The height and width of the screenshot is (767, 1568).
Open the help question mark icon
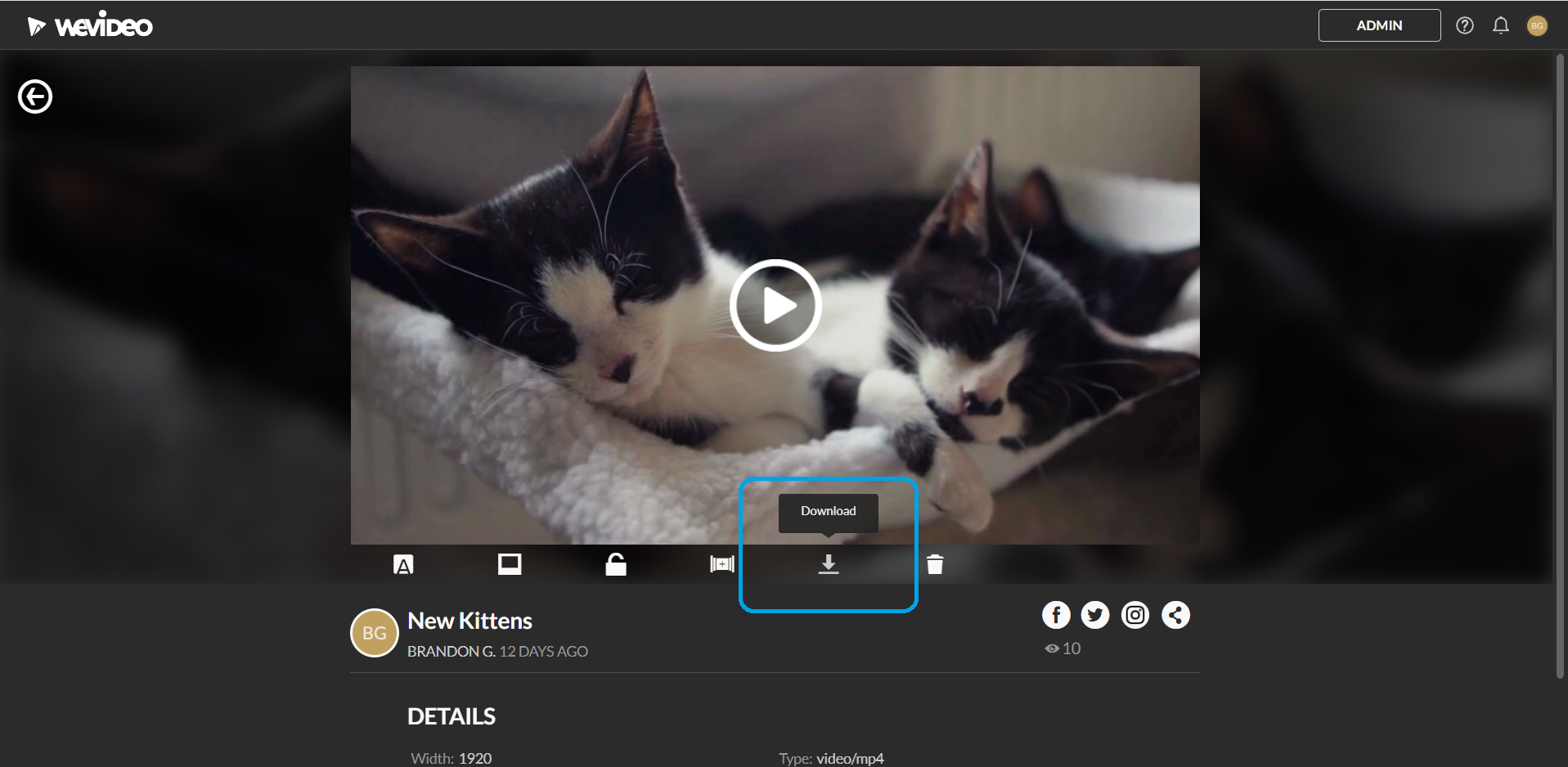coord(1464,25)
